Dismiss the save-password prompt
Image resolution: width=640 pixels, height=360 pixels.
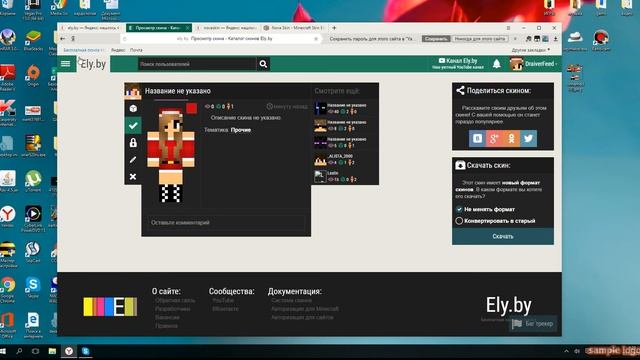click(x=515, y=39)
